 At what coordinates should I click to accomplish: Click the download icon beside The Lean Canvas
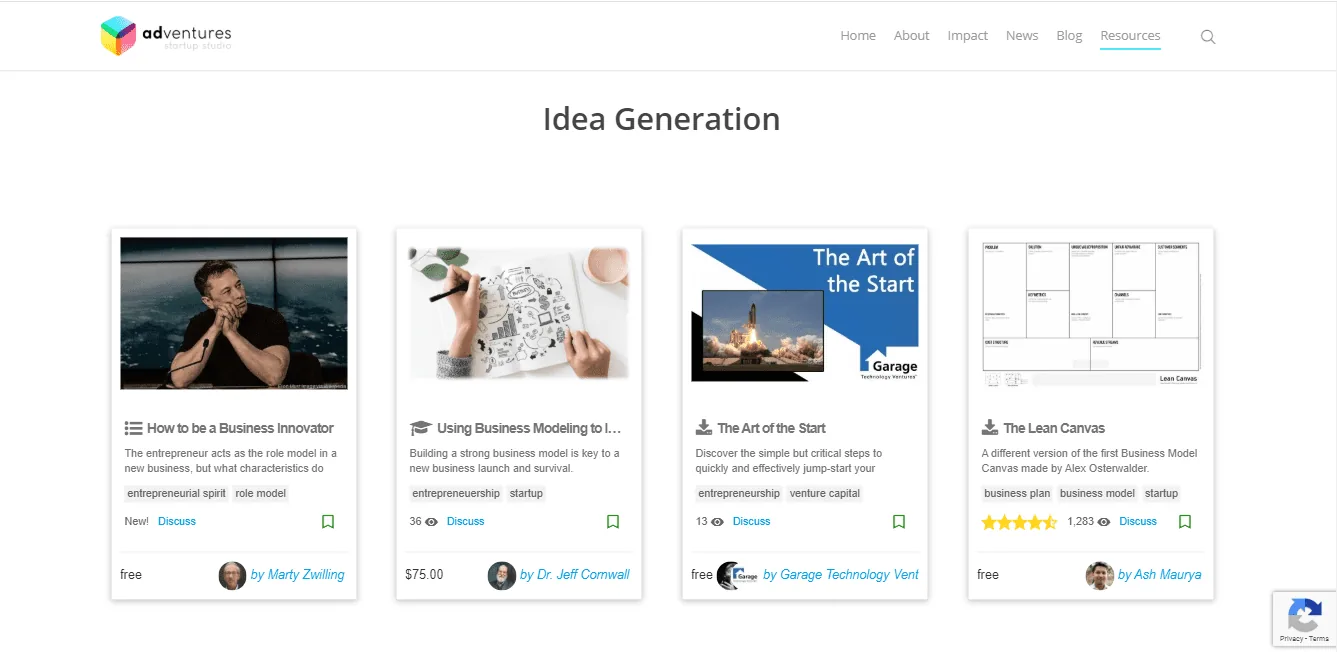[990, 428]
